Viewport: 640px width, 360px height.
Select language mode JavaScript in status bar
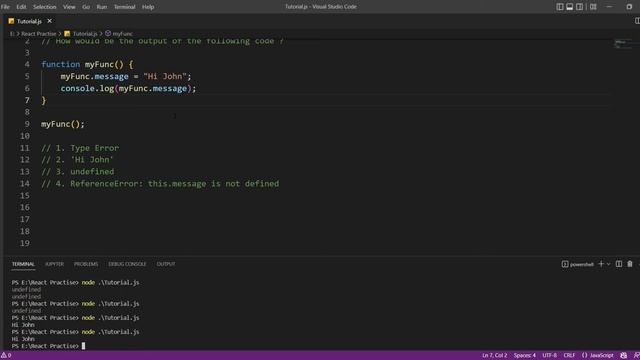click(x=602, y=356)
